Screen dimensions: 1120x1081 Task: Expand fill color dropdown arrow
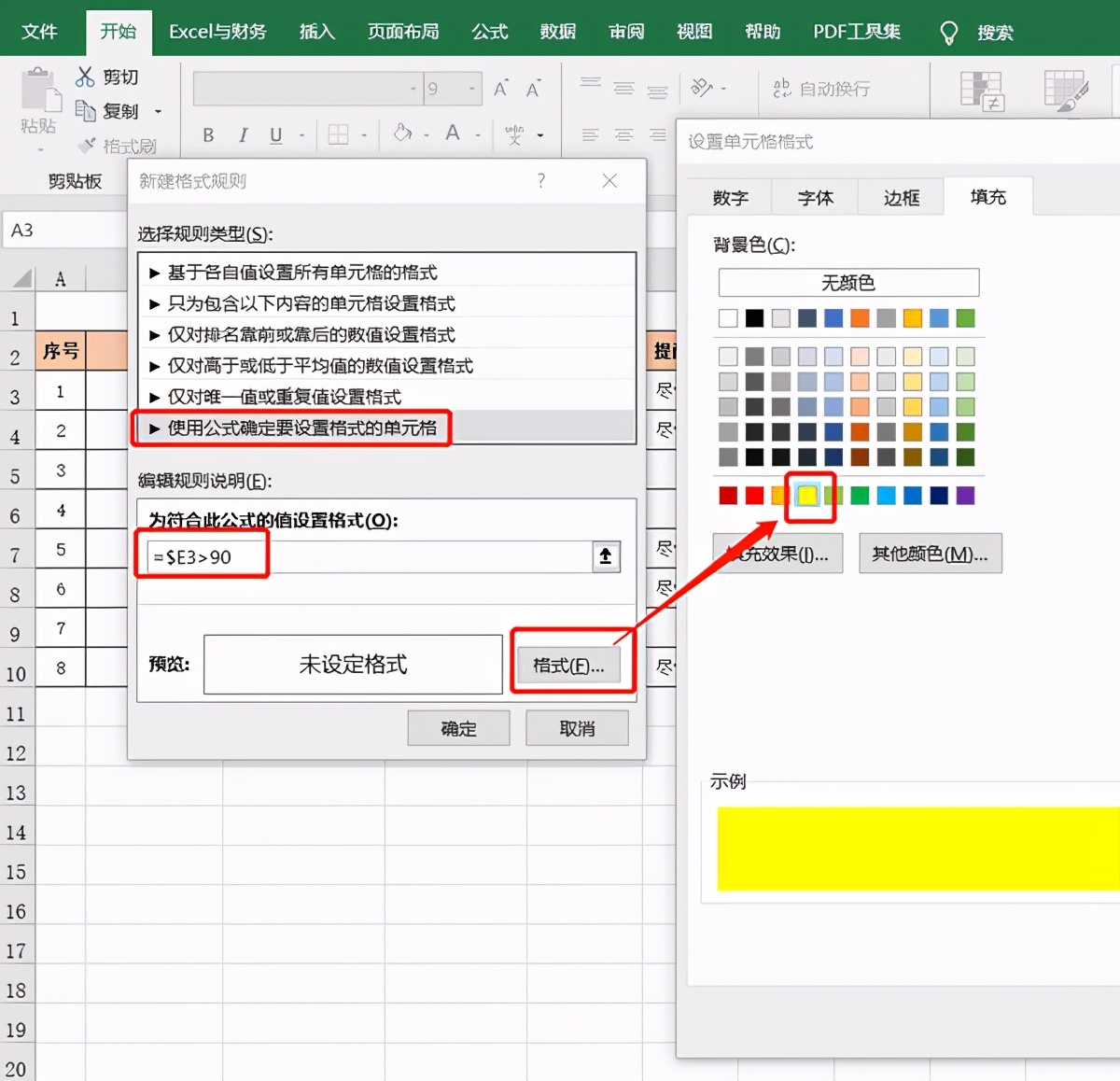(427, 136)
